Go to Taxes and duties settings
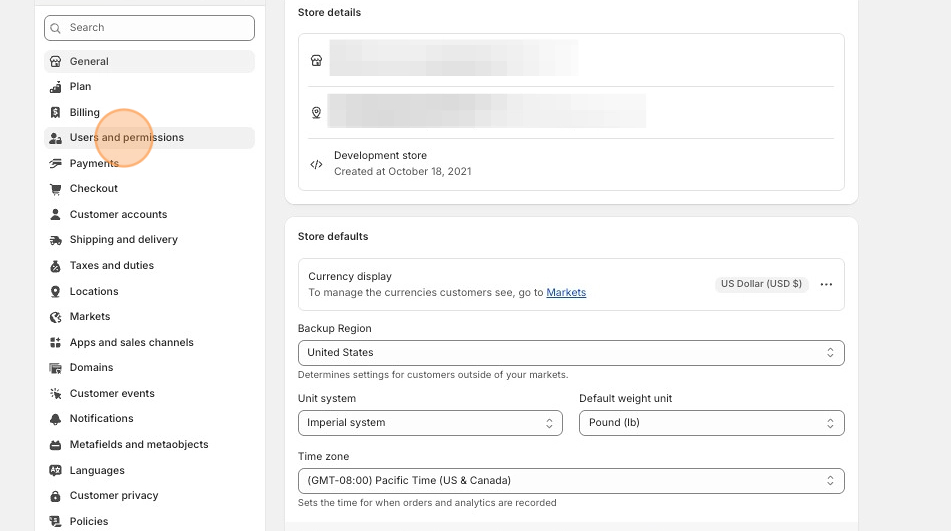This screenshot has height=531, width=951. click(112, 266)
